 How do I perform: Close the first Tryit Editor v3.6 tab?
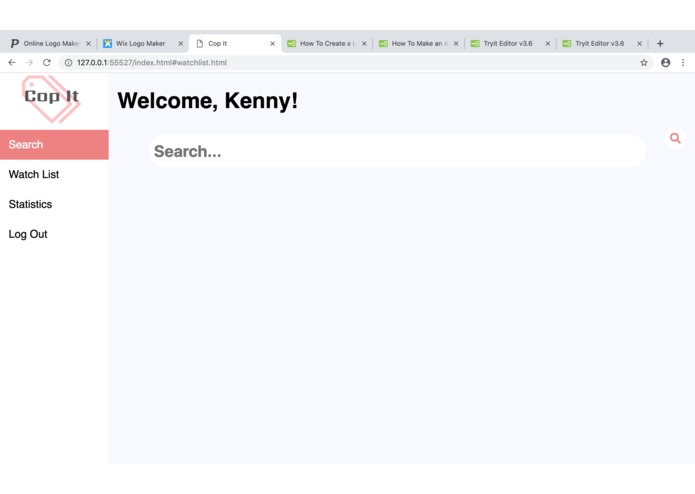point(547,43)
